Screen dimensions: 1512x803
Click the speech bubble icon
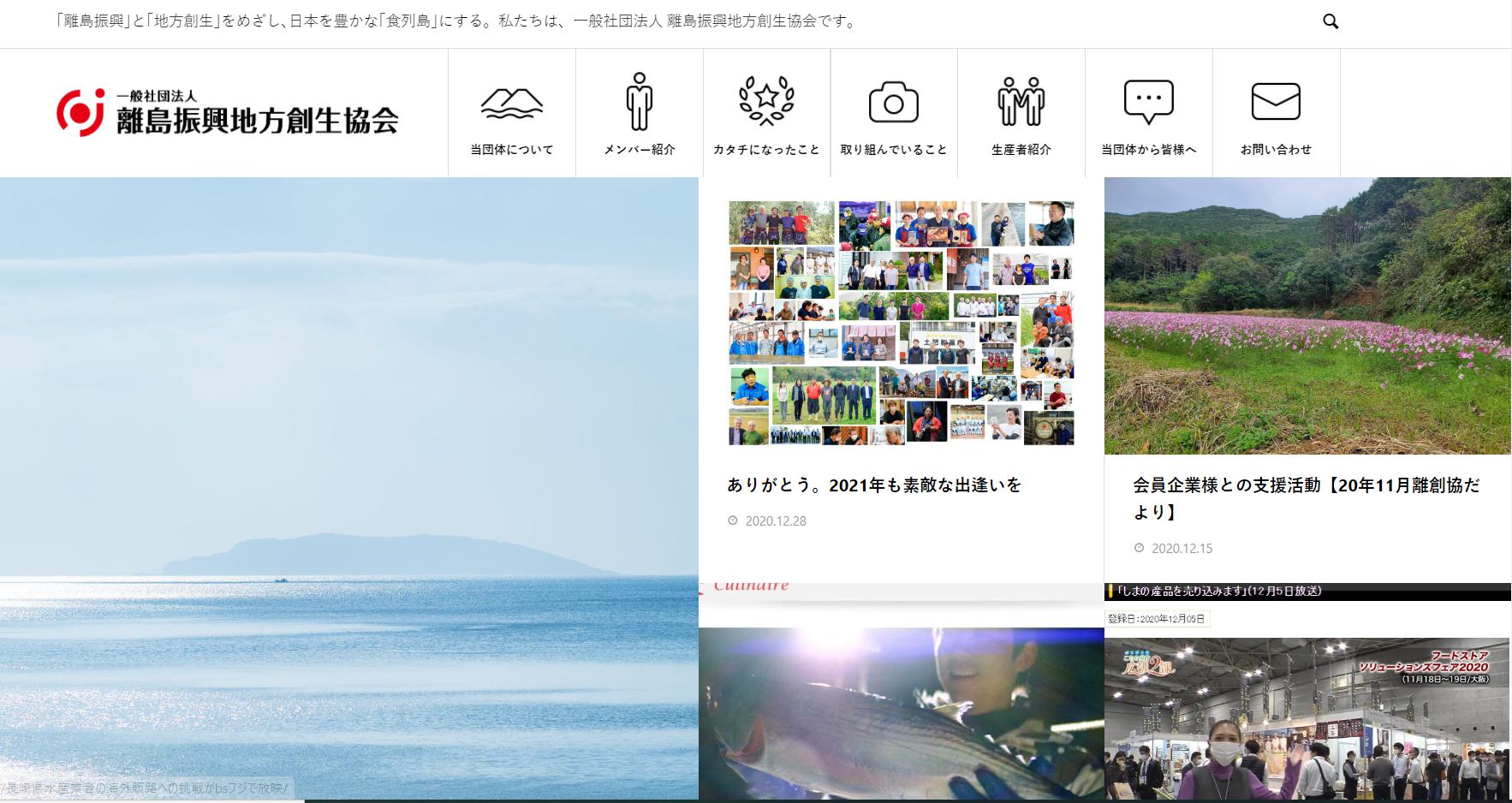point(1148,103)
